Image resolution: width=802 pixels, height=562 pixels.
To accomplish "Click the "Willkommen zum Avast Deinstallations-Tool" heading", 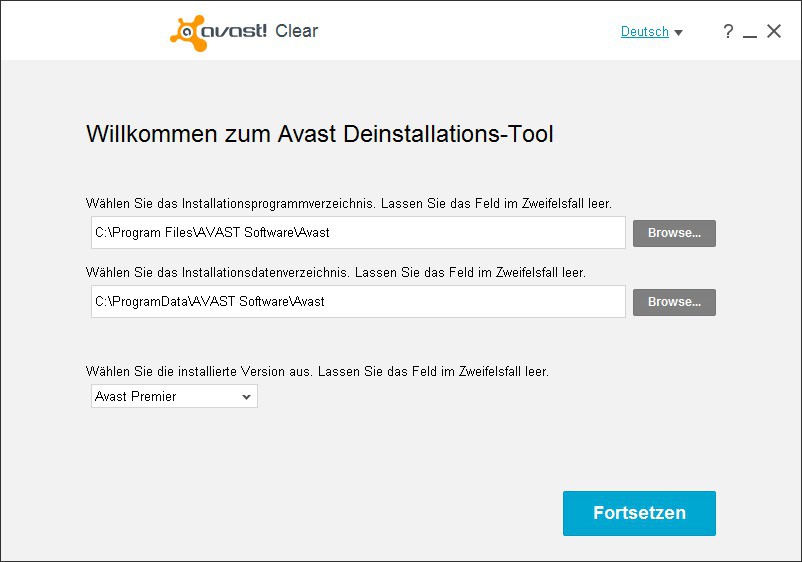I will click(320, 134).
